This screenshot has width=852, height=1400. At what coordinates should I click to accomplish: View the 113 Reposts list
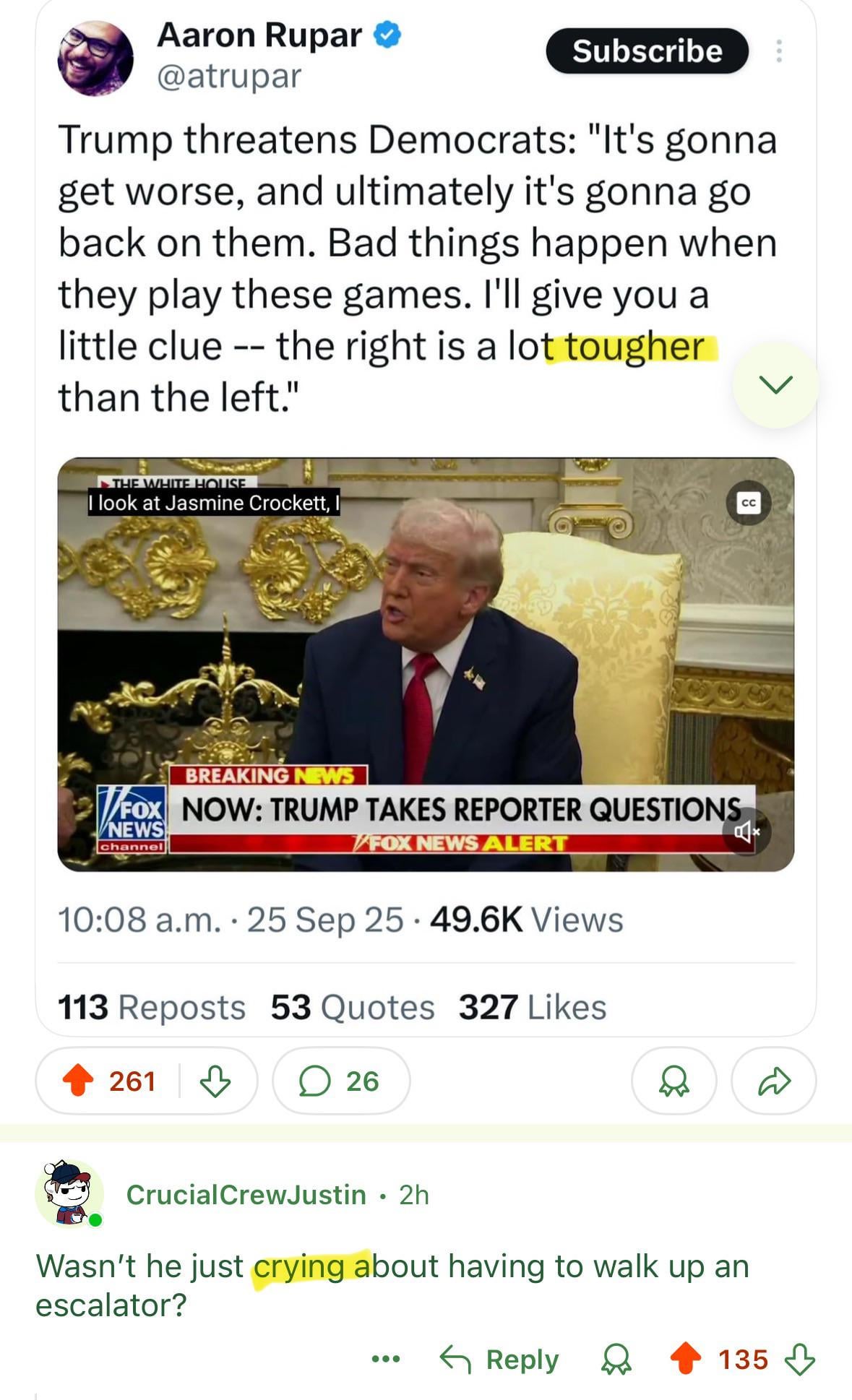click(x=152, y=1006)
